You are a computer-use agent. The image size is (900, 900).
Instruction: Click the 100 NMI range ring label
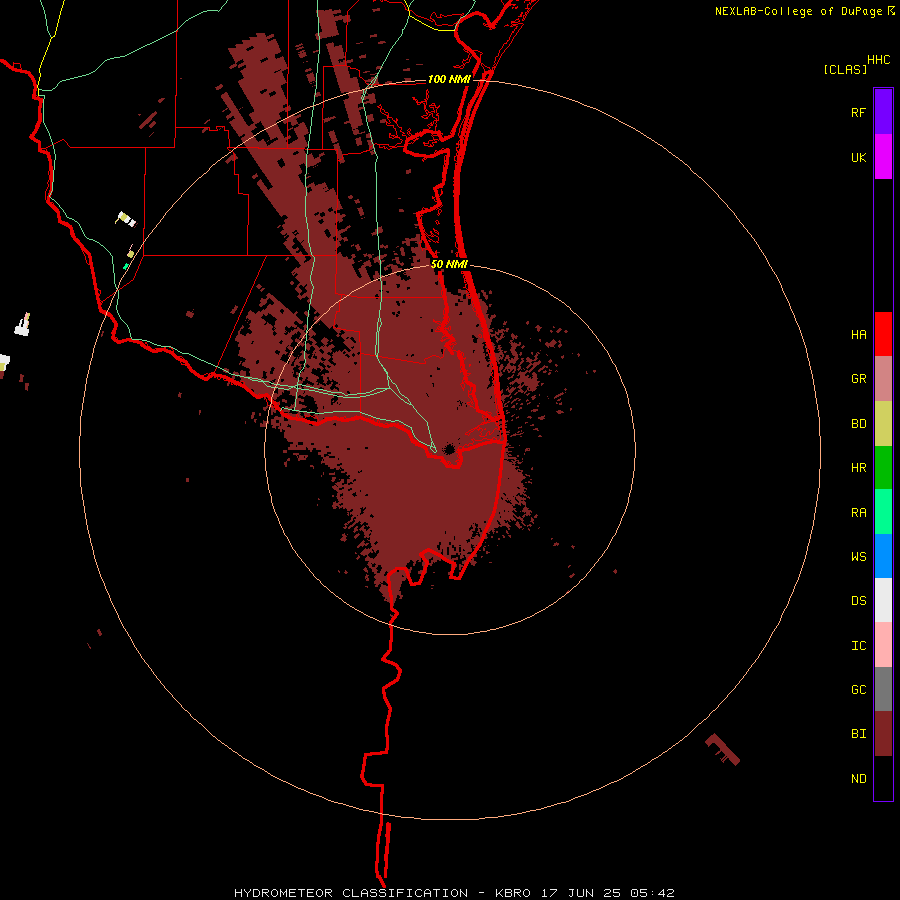pos(449,79)
